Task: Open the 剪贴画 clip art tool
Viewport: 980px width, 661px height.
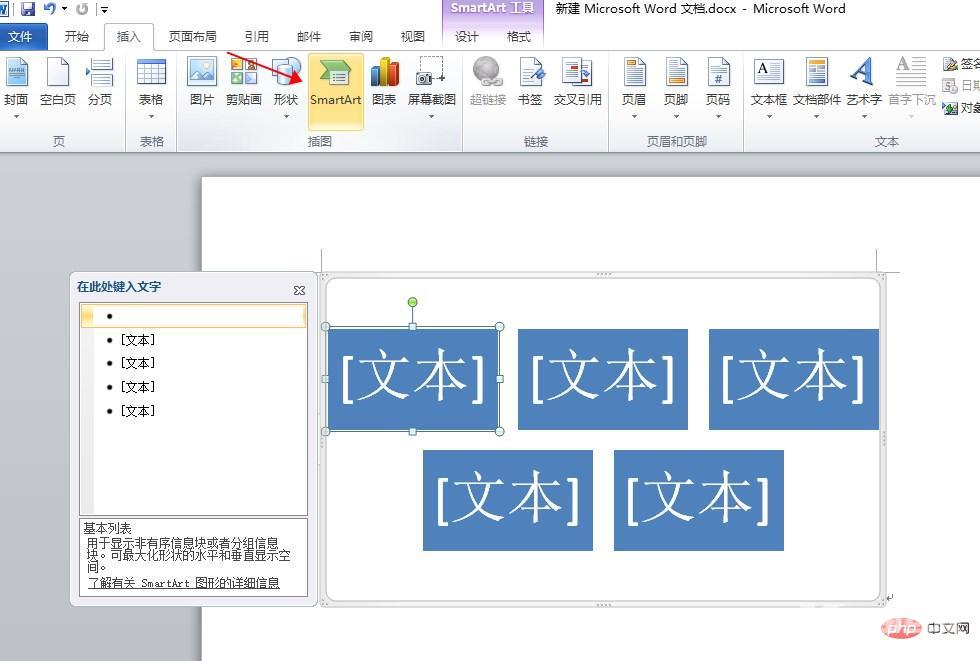Action: point(243,83)
